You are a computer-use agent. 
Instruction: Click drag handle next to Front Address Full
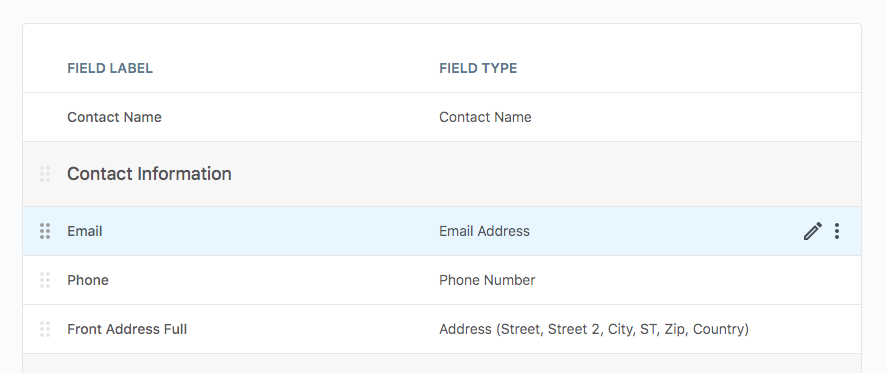click(x=45, y=329)
